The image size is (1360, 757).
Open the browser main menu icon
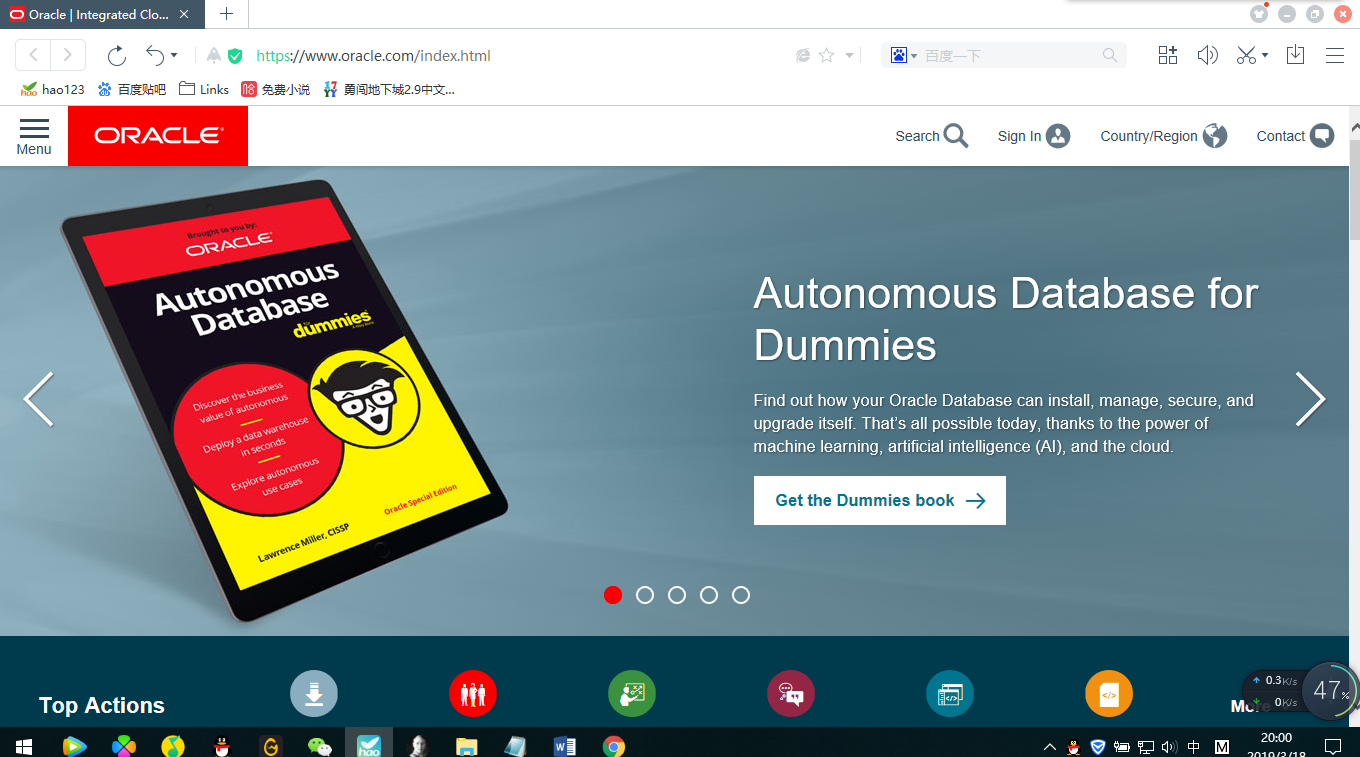point(1335,56)
